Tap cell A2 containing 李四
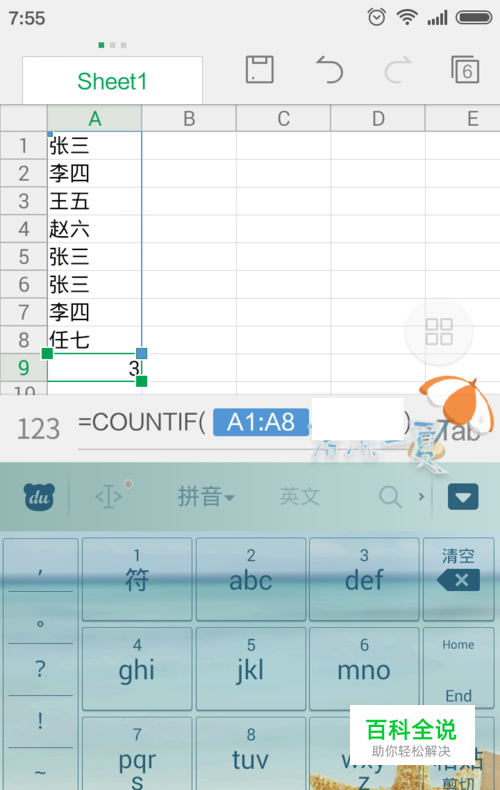This screenshot has height=790, width=500. (x=94, y=174)
